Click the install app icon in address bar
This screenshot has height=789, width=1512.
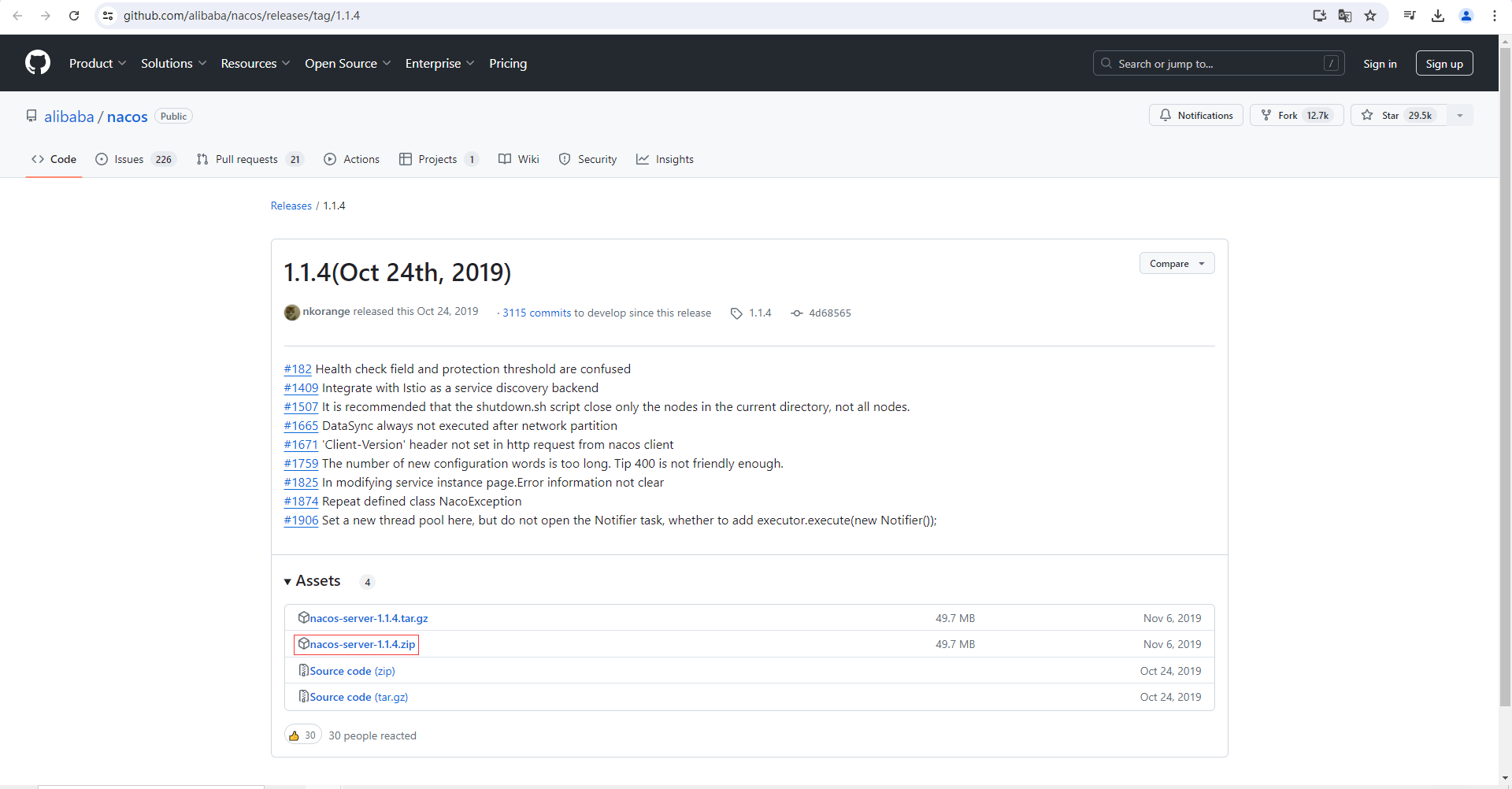1320,16
